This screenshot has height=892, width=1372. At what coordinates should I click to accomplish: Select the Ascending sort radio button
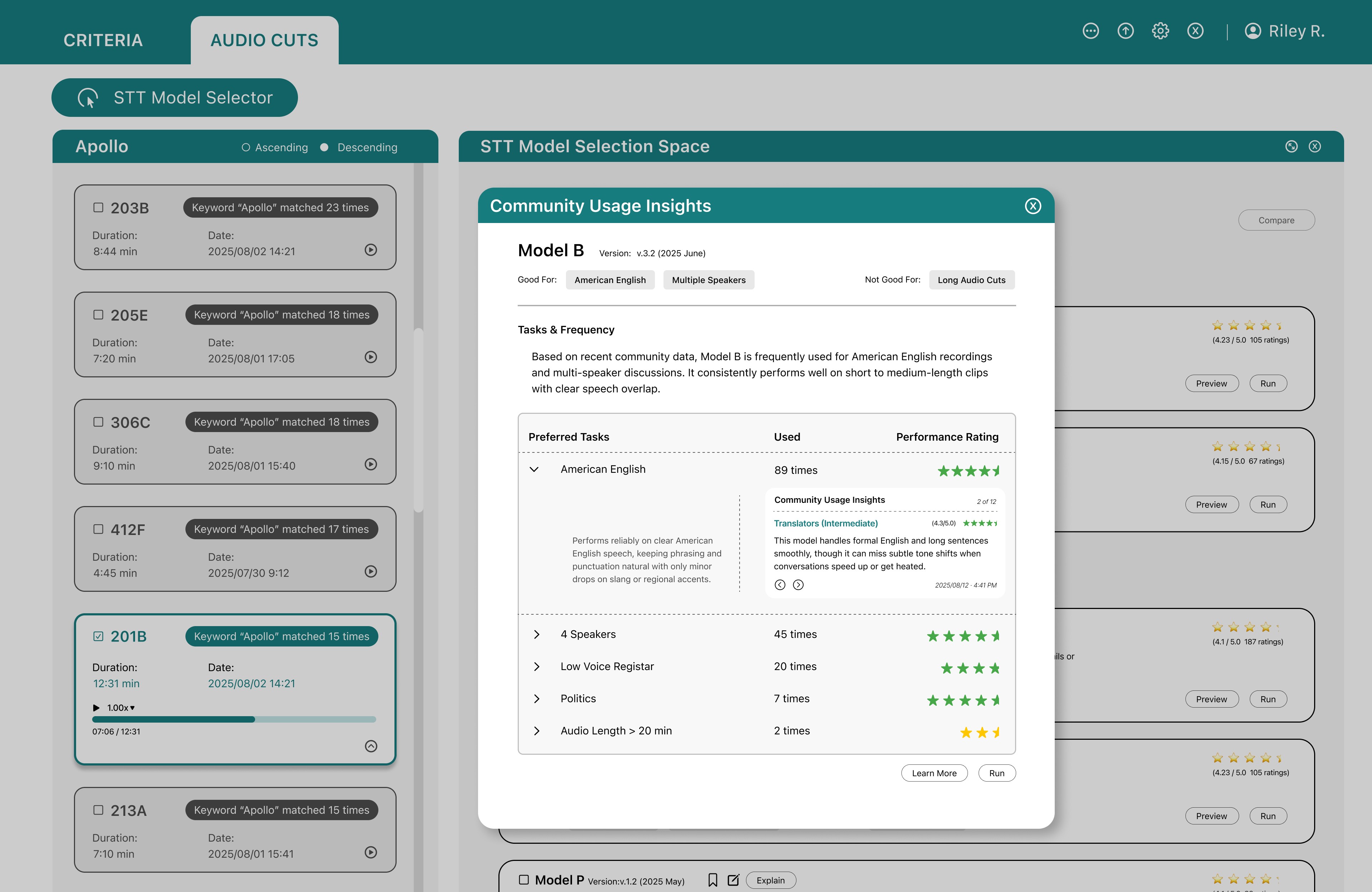245,148
